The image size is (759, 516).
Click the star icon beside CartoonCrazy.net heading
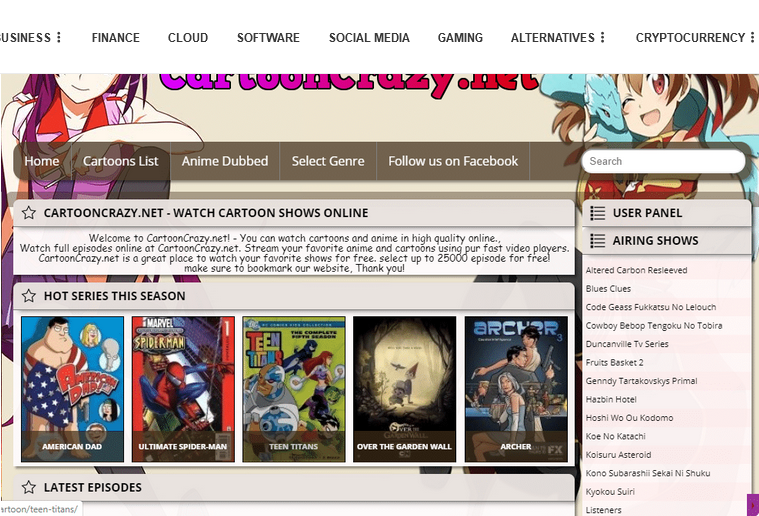tap(29, 213)
